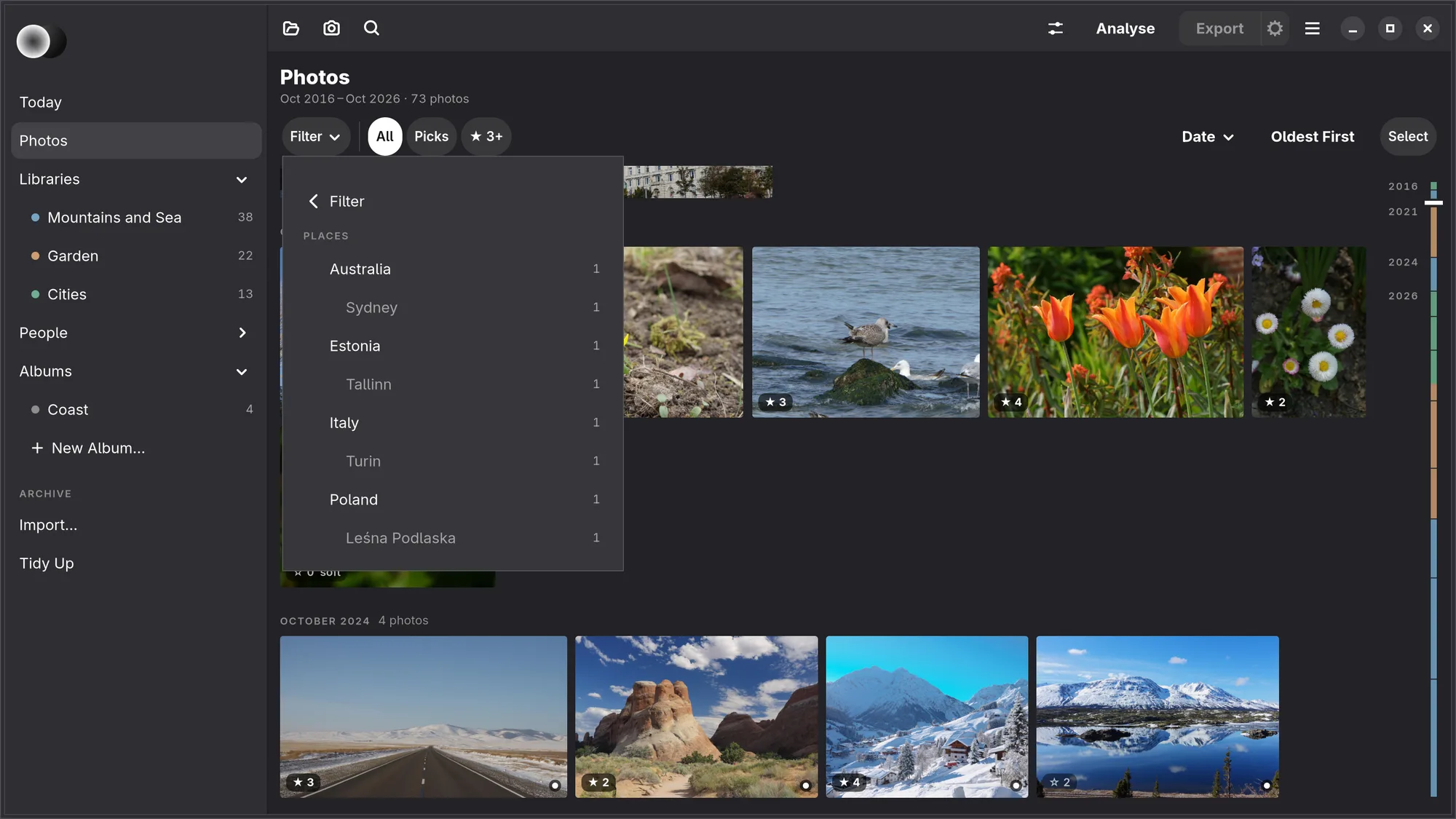The width and height of the screenshot is (1456, 819).
Task: Click the camera import icon
Action: [331, 28]
